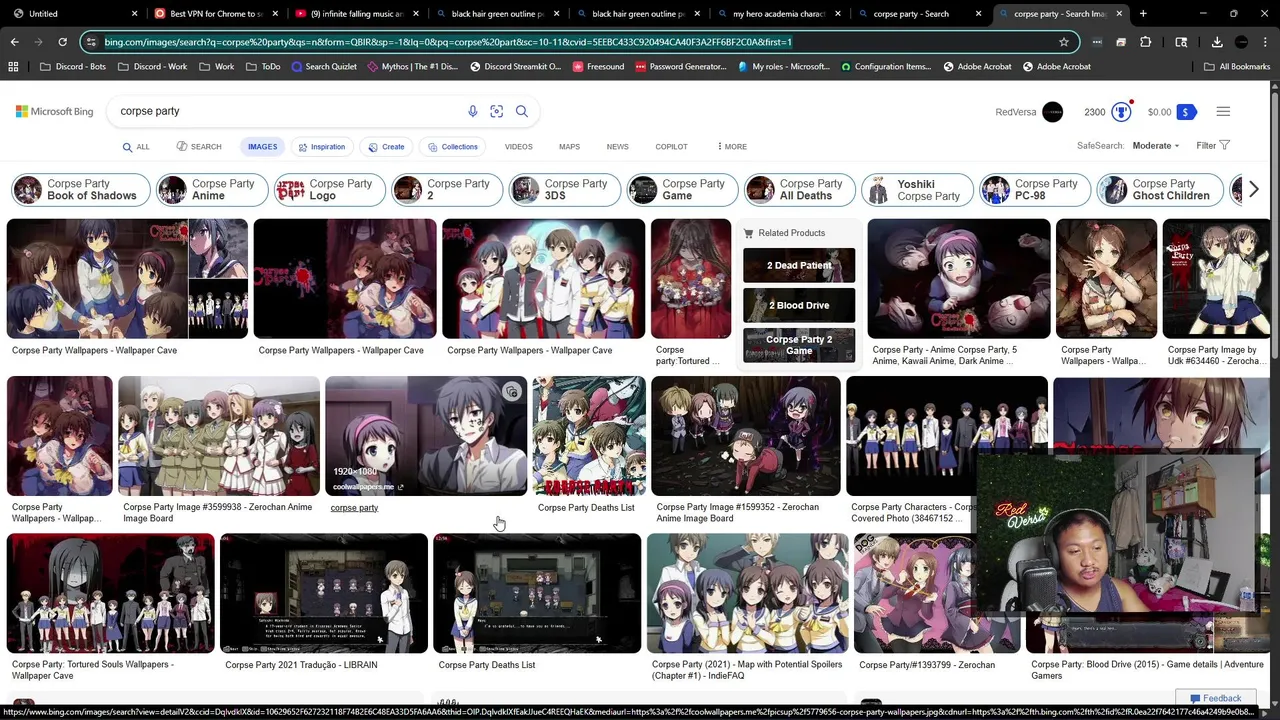Open the ToDo bookmark folder
This screenshot has width=1280, height=720.
[263, 67]
